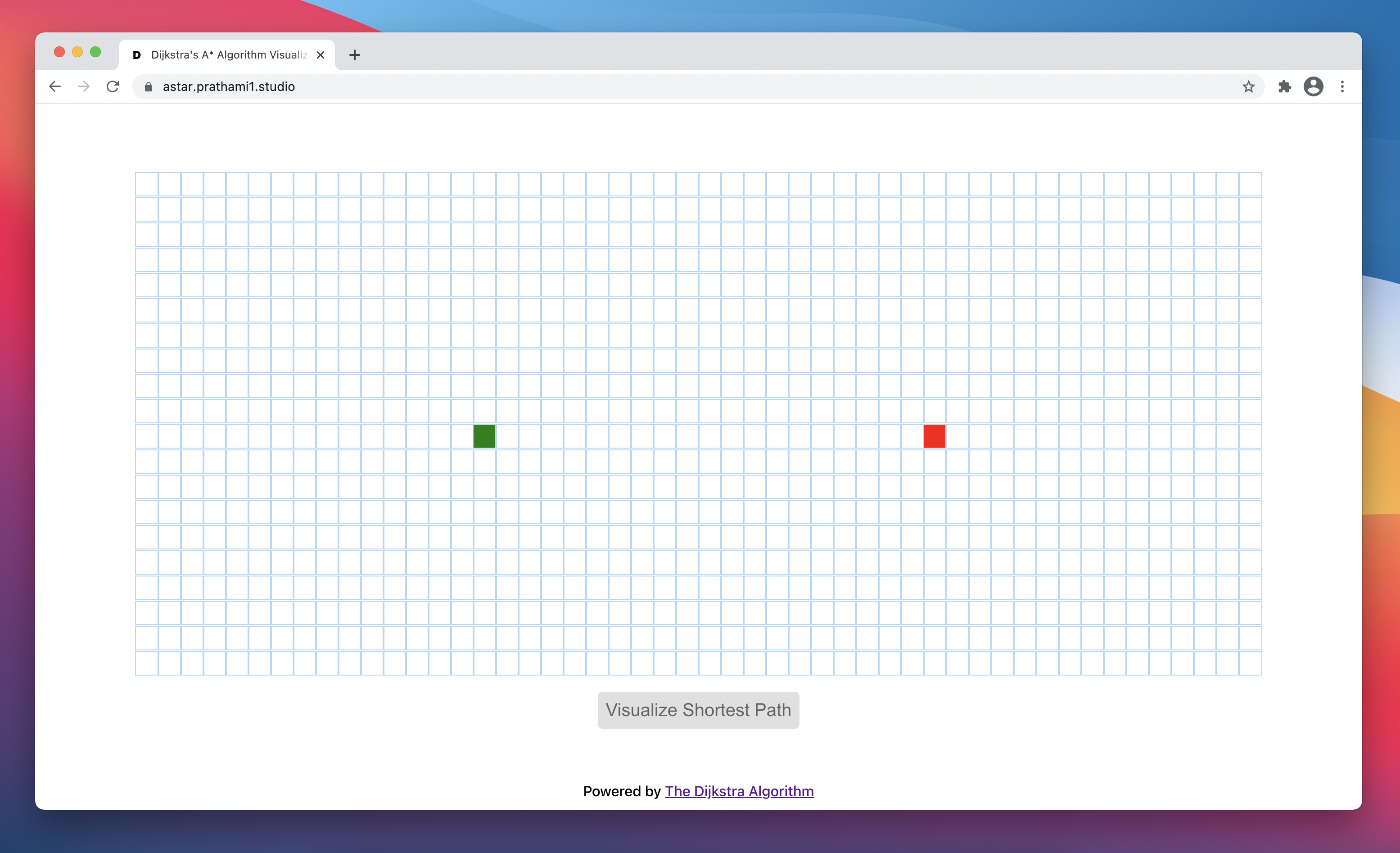1400x853 pixels.
Task: Click the browser forward arrow
Action: [x=84, y=86]
